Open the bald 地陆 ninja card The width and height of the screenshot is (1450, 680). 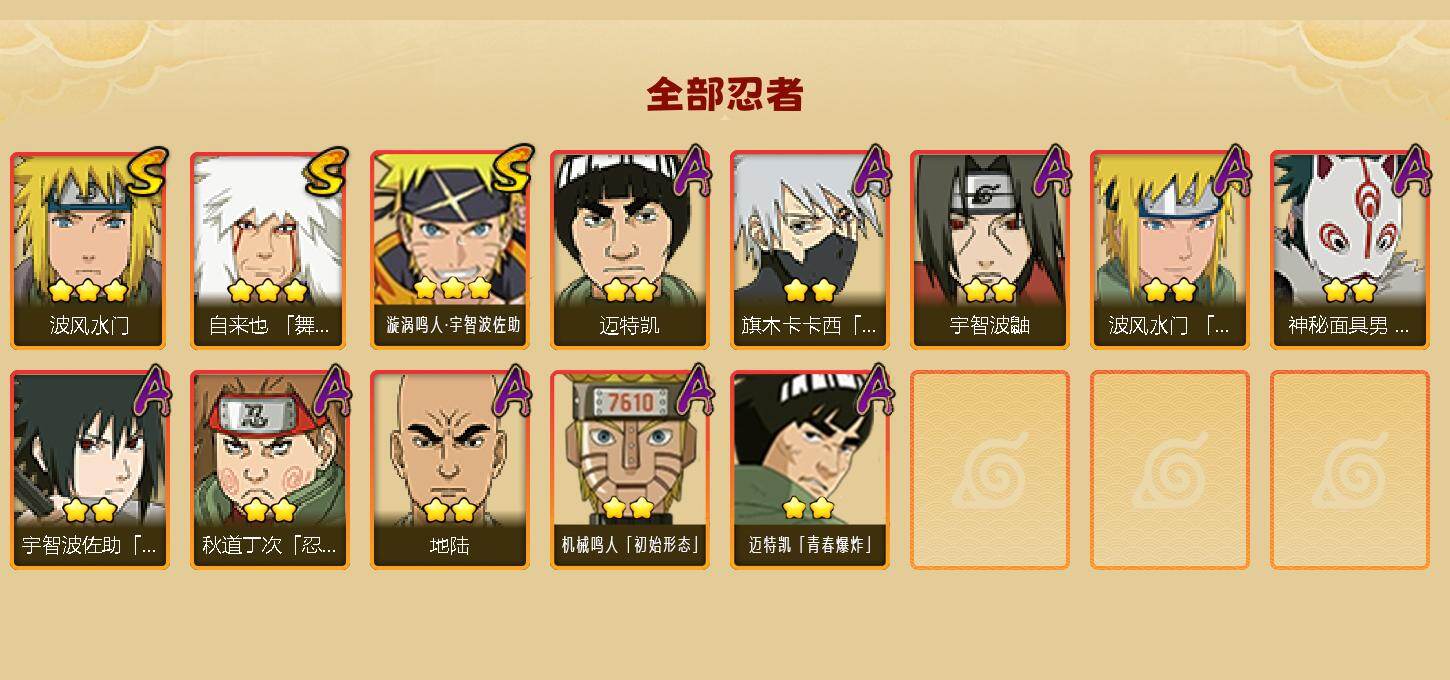coord(450,470)
